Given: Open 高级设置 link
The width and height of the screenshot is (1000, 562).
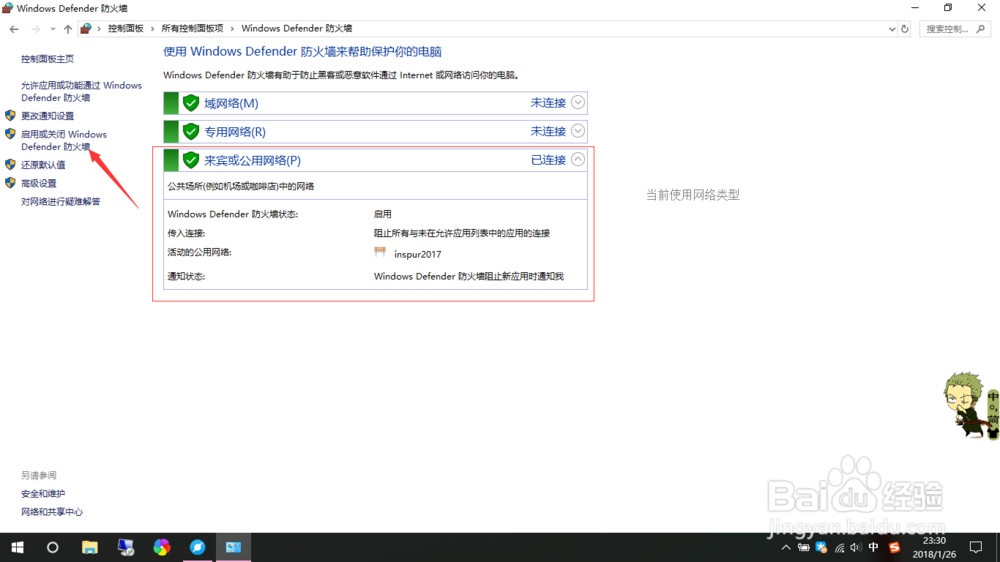Looking at the screenshot, I should pyautogui.click(x=38, y=183).
